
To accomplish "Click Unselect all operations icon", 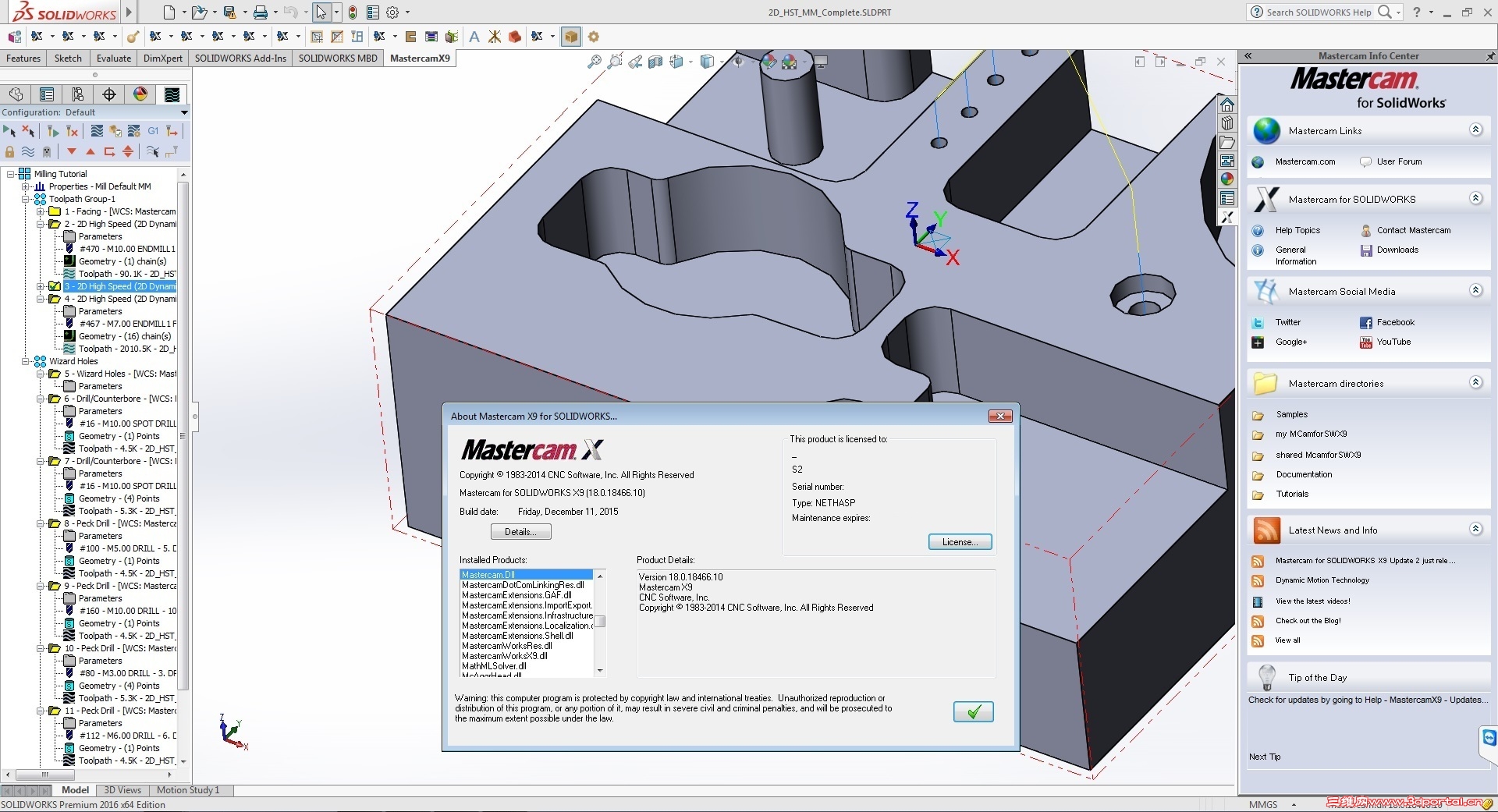I will pos(28,131).
